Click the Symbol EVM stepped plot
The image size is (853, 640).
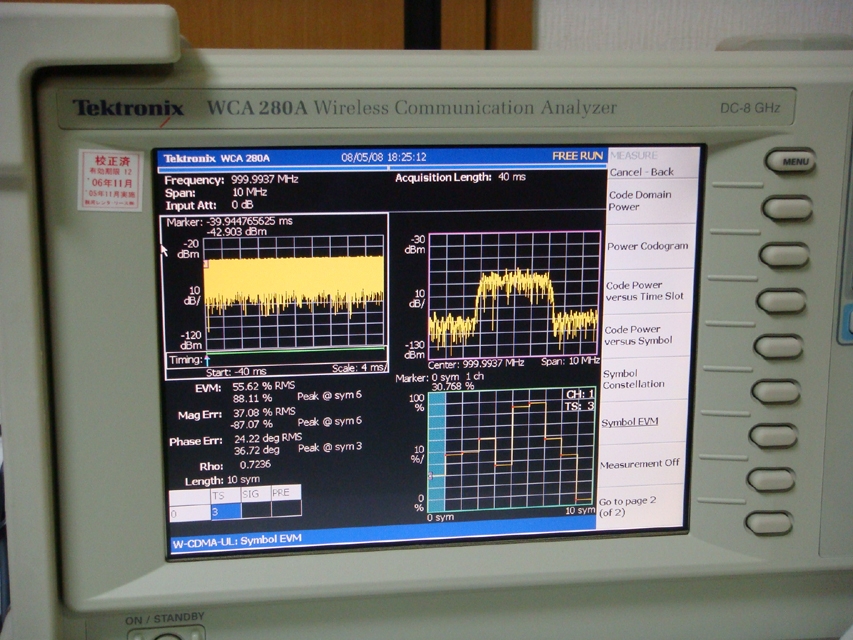point(511,450)
